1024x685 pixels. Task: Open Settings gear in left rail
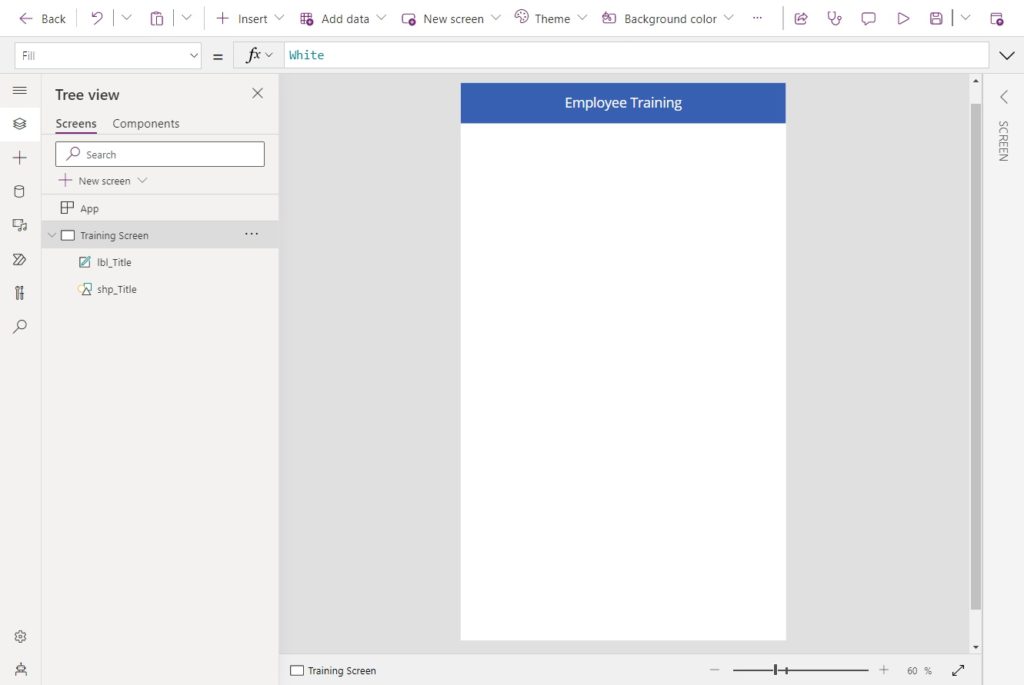pyautogui.click(x=20, y=636)
